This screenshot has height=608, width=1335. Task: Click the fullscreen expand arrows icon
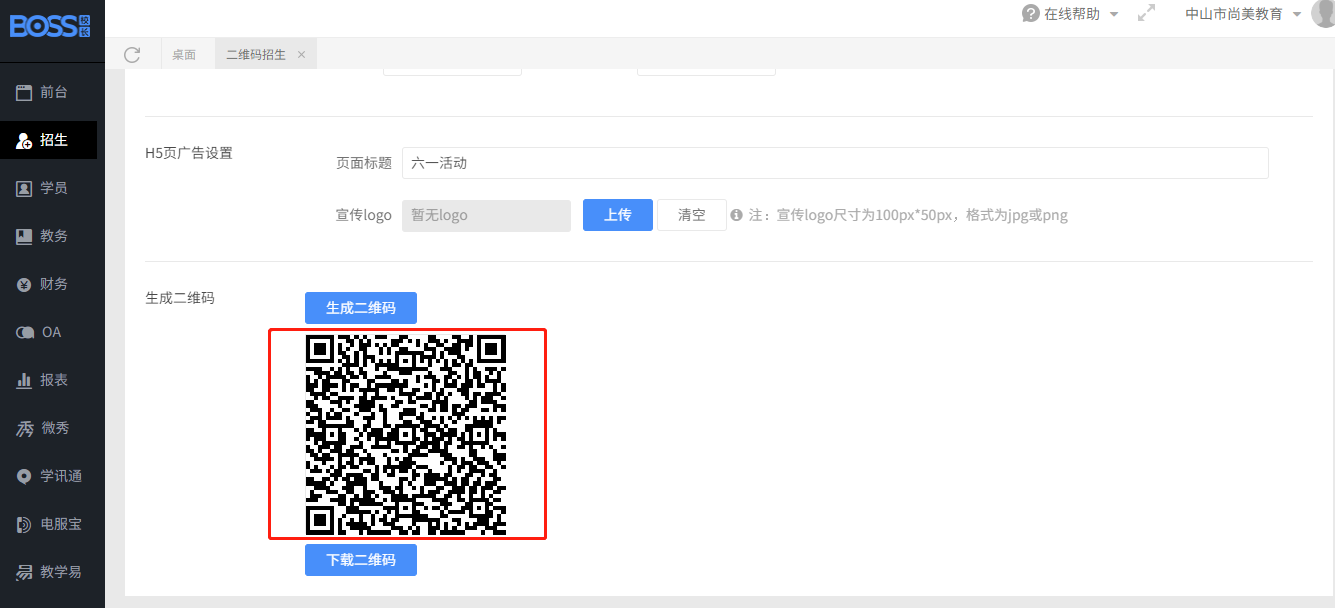[x=1146, y=14]
